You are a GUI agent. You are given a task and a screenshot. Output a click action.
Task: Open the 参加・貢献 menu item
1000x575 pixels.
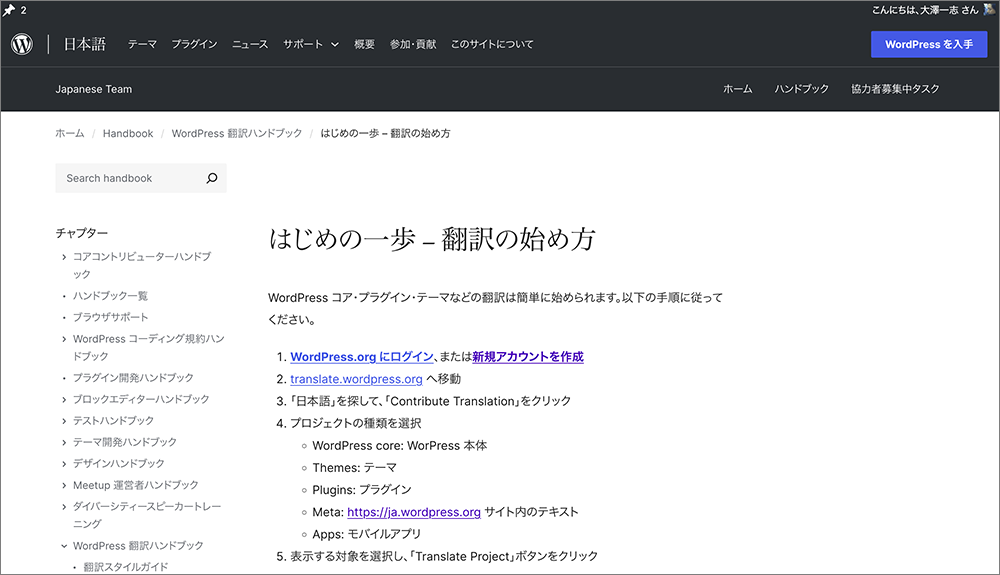413,44
